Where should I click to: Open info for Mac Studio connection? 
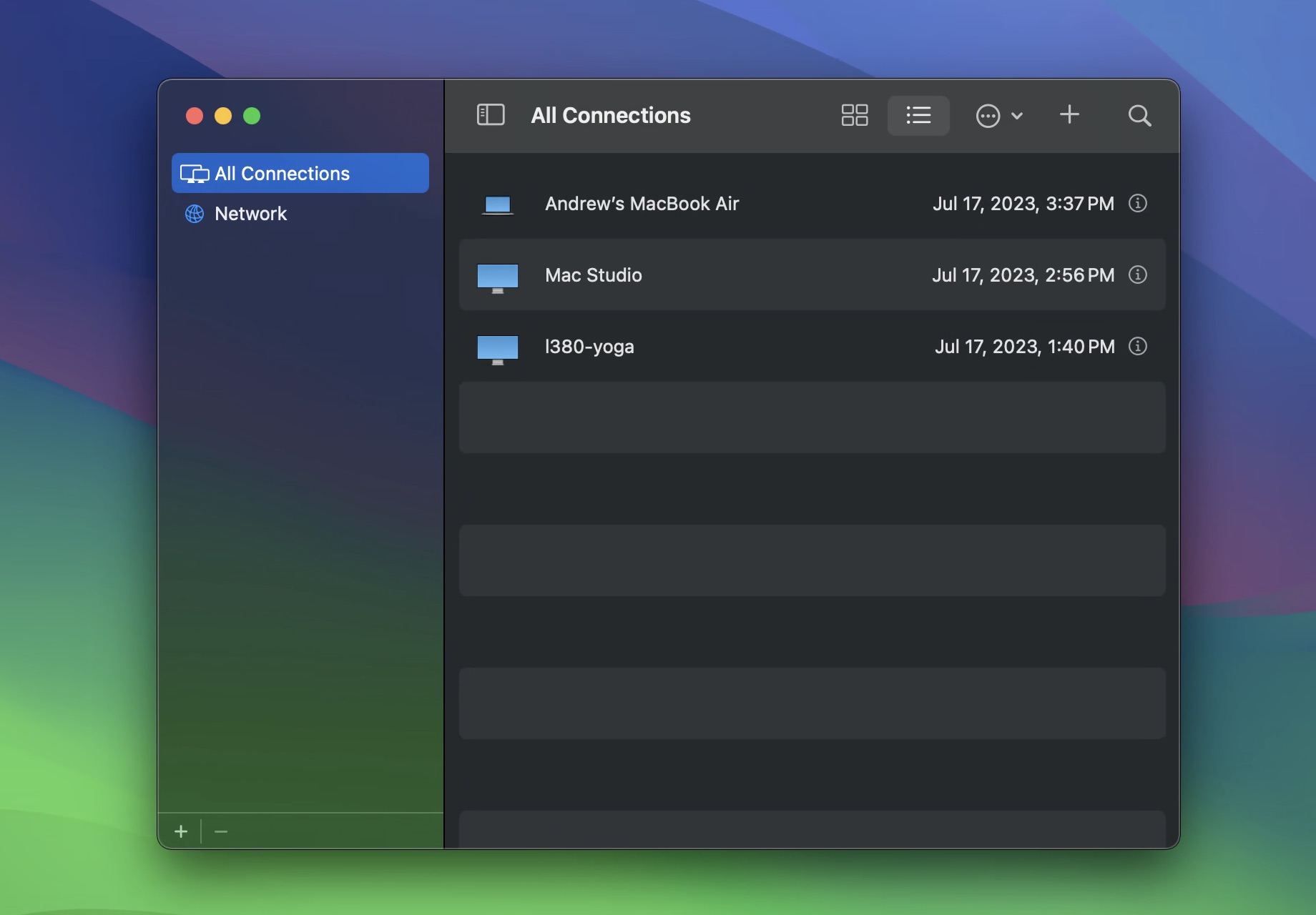click(1138, 274)
